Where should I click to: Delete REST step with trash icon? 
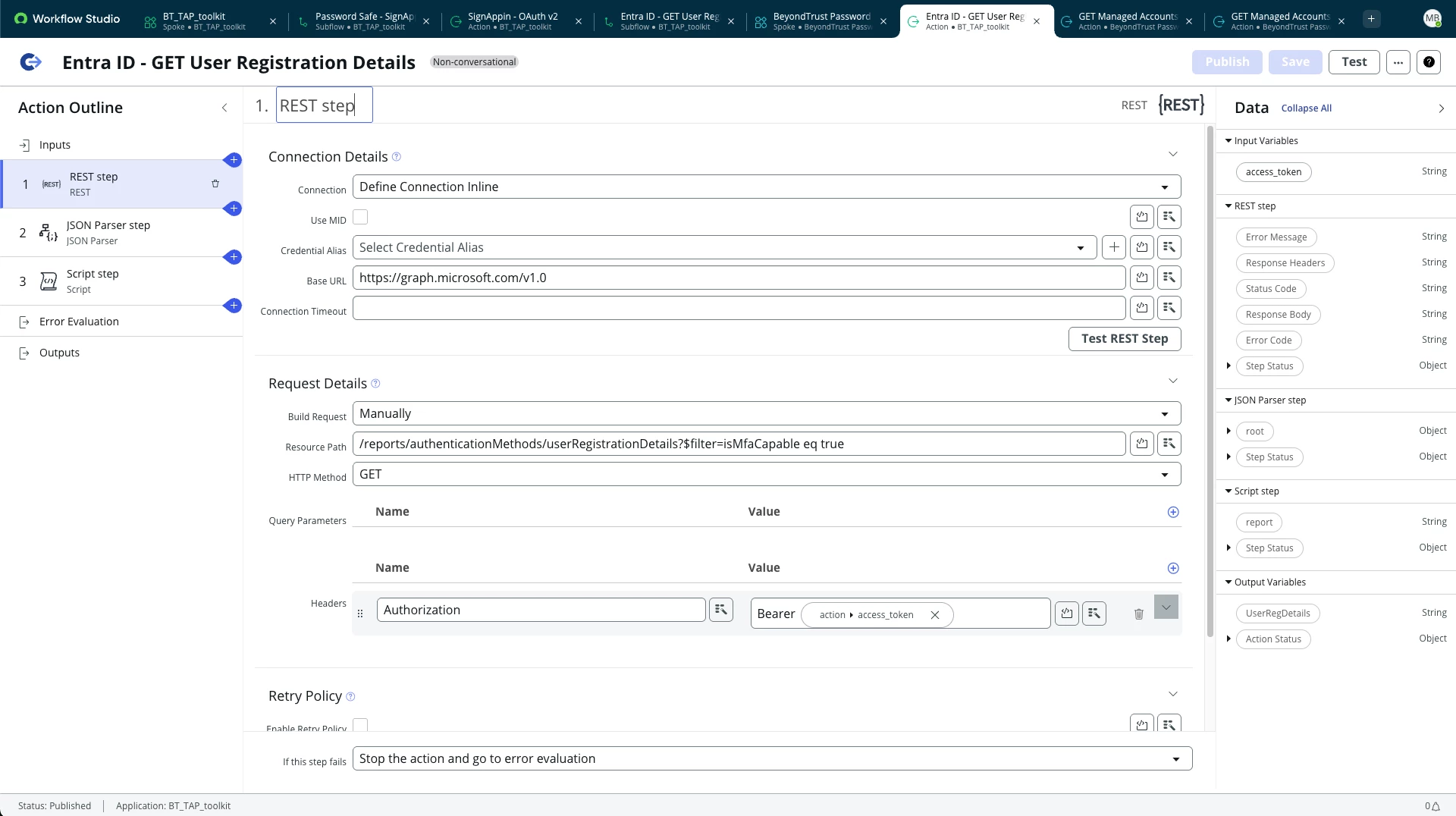pos(215,184)
